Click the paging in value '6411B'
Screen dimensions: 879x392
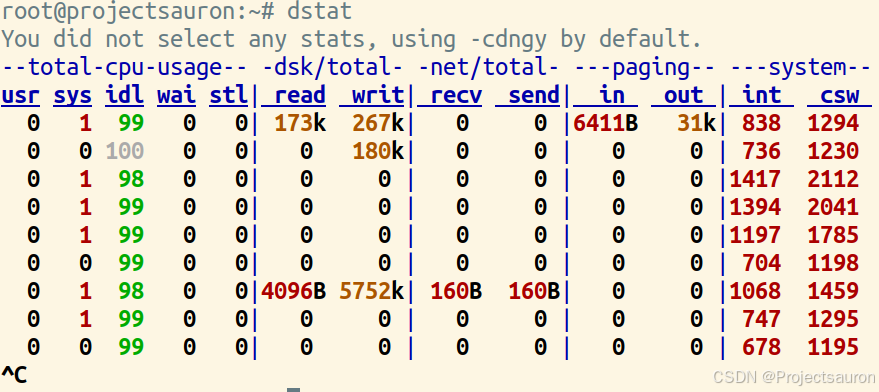click(605, 123)
